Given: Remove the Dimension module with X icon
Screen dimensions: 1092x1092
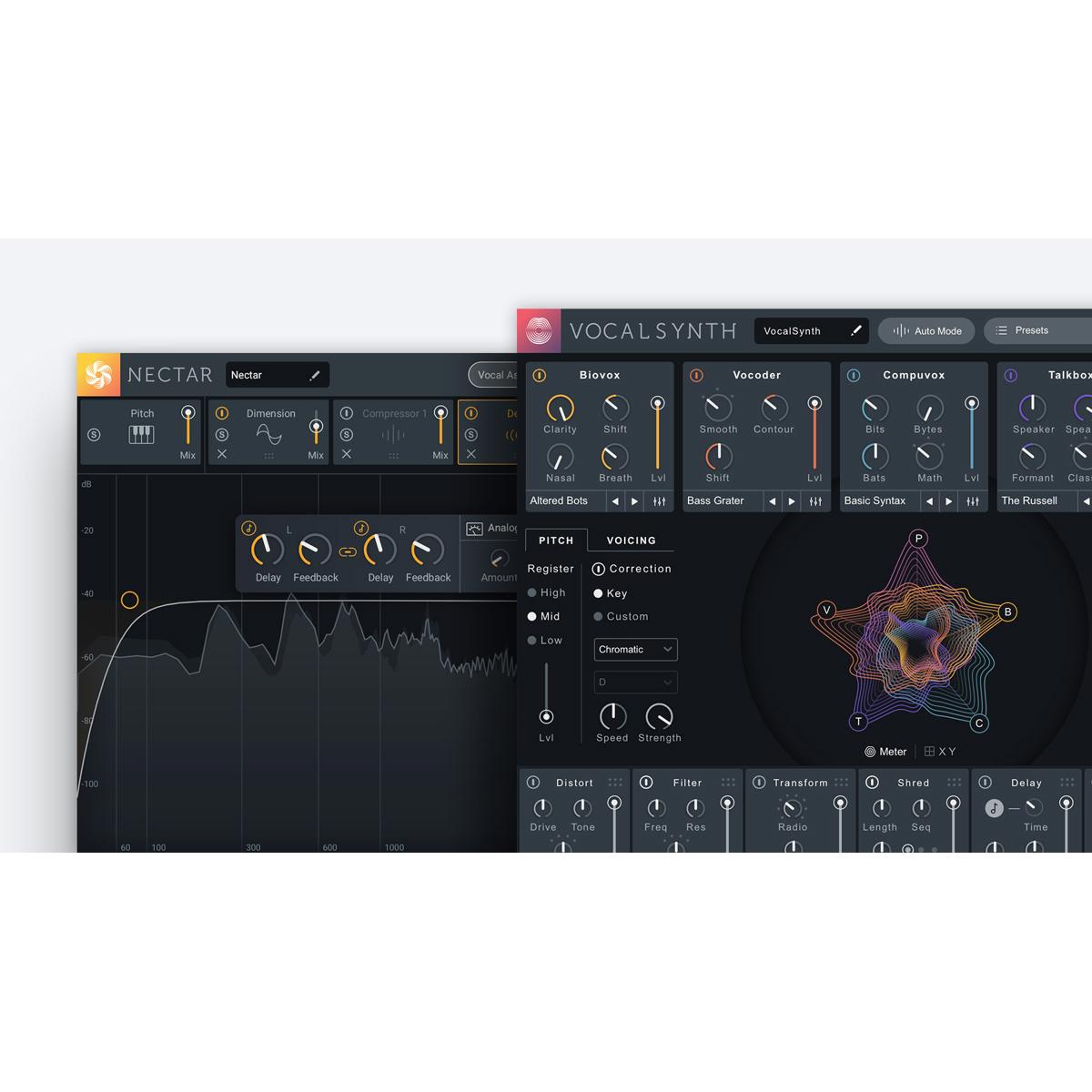Looking at the screenshot, I should [222, 454].
